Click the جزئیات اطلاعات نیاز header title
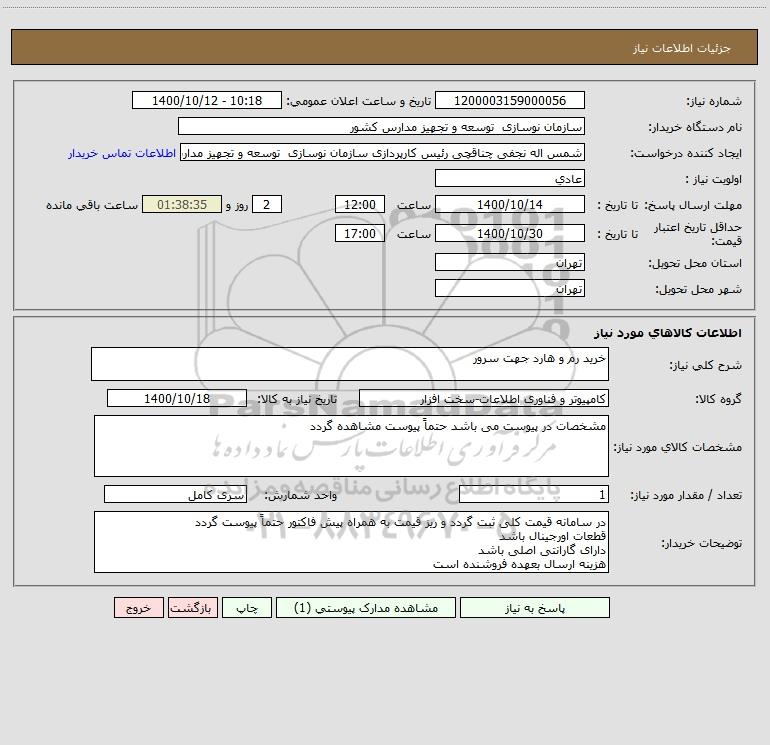Screen dimensions: 770x745 coord(682,48)
